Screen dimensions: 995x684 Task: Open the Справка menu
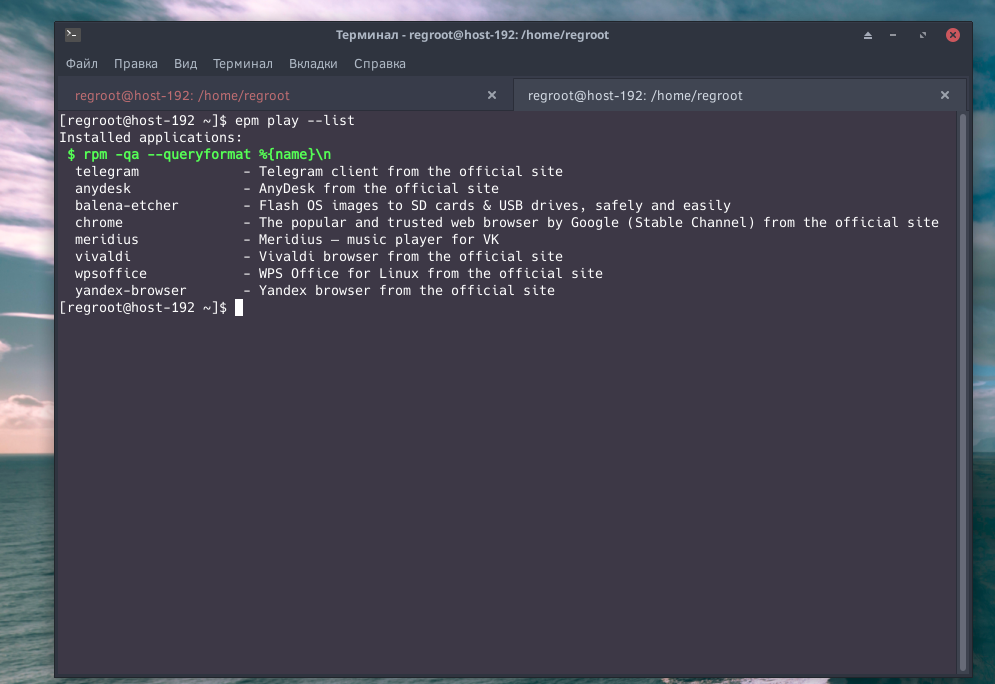[379, 63]
